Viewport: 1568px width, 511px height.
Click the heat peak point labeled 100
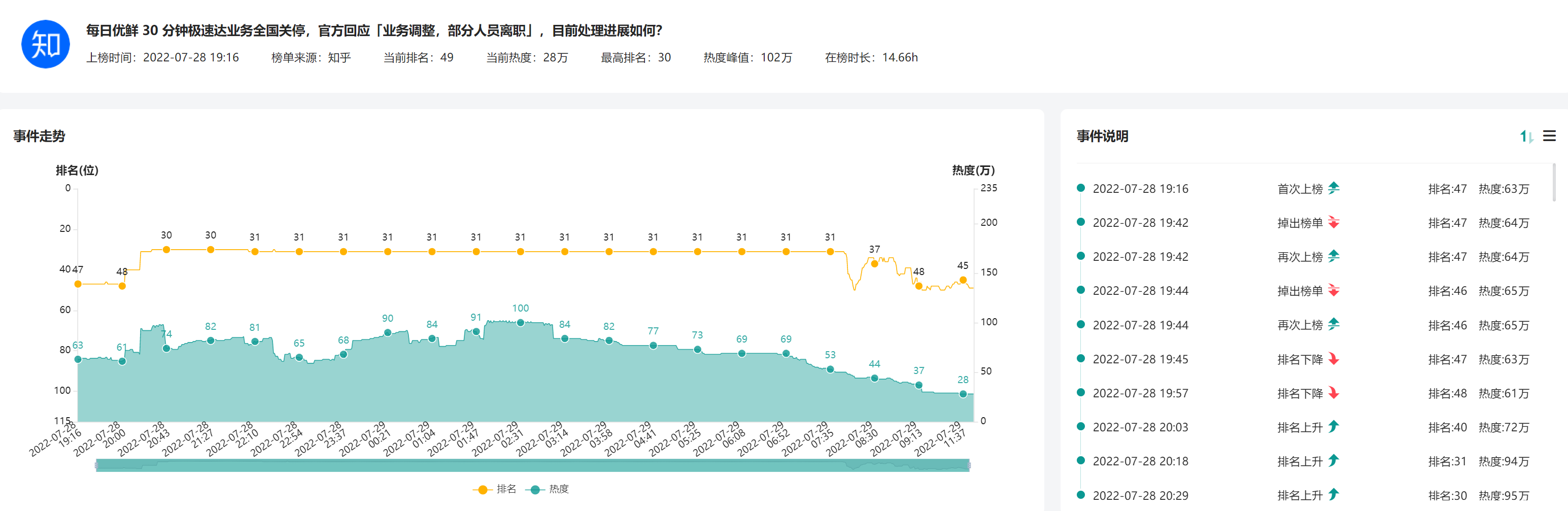(x=521, y=323)
